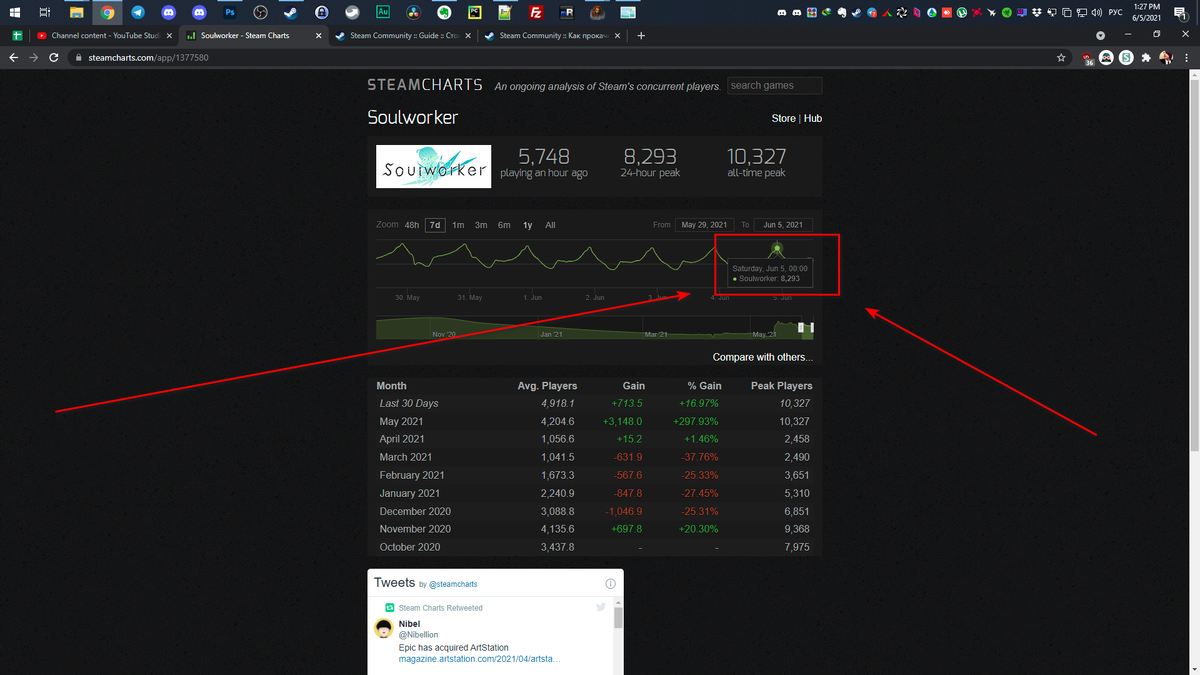Open the Chrome three-dot menu

(x=1187, y=58)
